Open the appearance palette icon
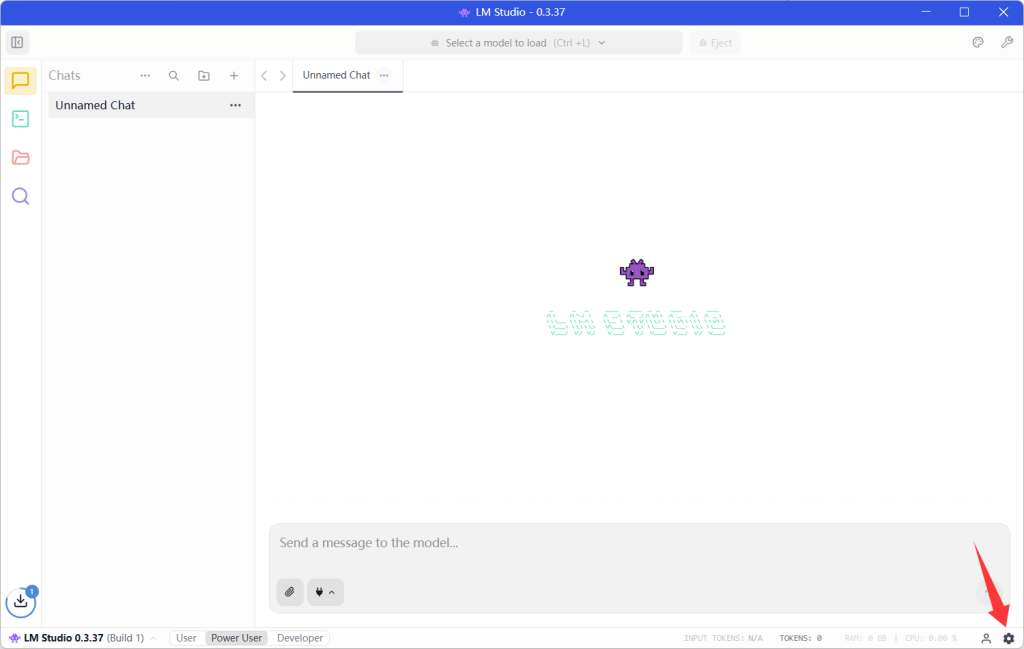This screenshot has width=1024, height=649. (x=978, y=43)
